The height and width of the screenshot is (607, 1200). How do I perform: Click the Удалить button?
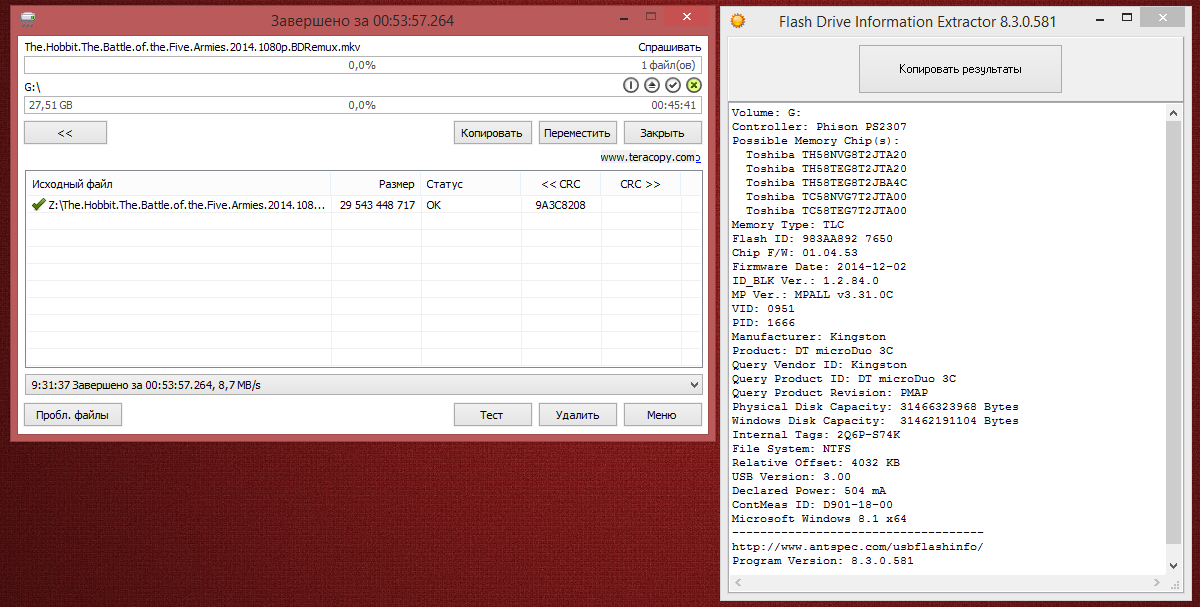577,415
